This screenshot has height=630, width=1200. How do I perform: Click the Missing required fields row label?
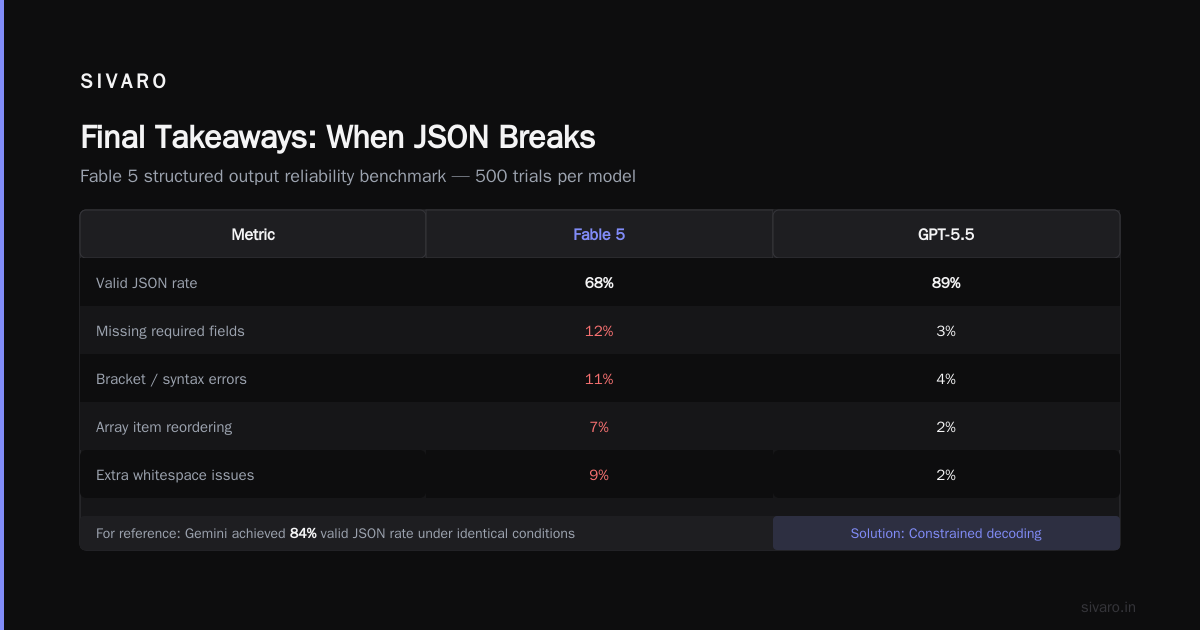point(170,331)
